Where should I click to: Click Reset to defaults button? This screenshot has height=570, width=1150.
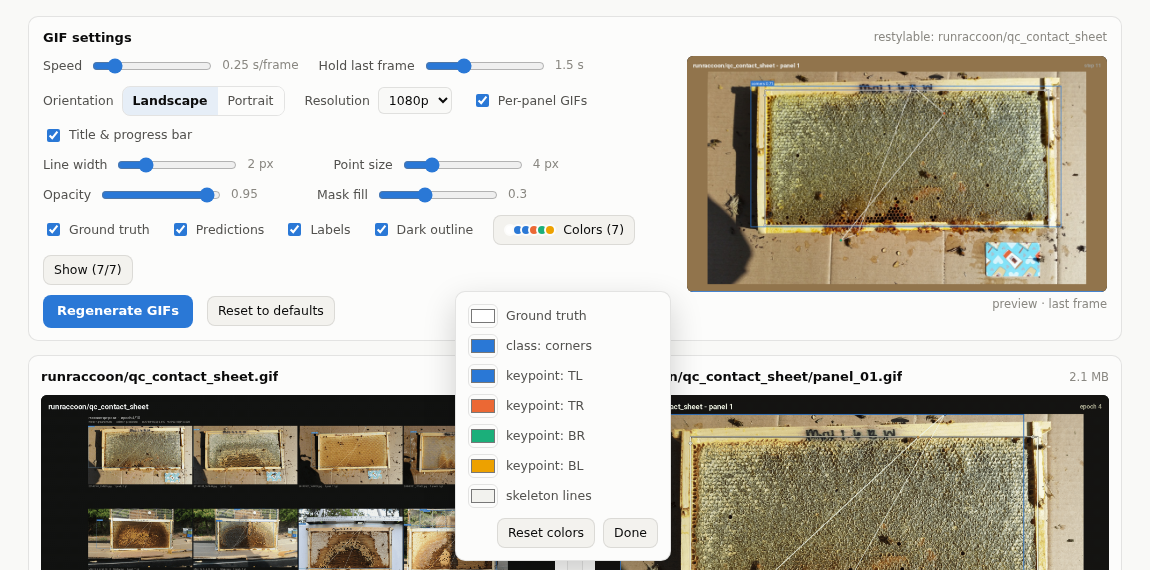click(271, 311)
